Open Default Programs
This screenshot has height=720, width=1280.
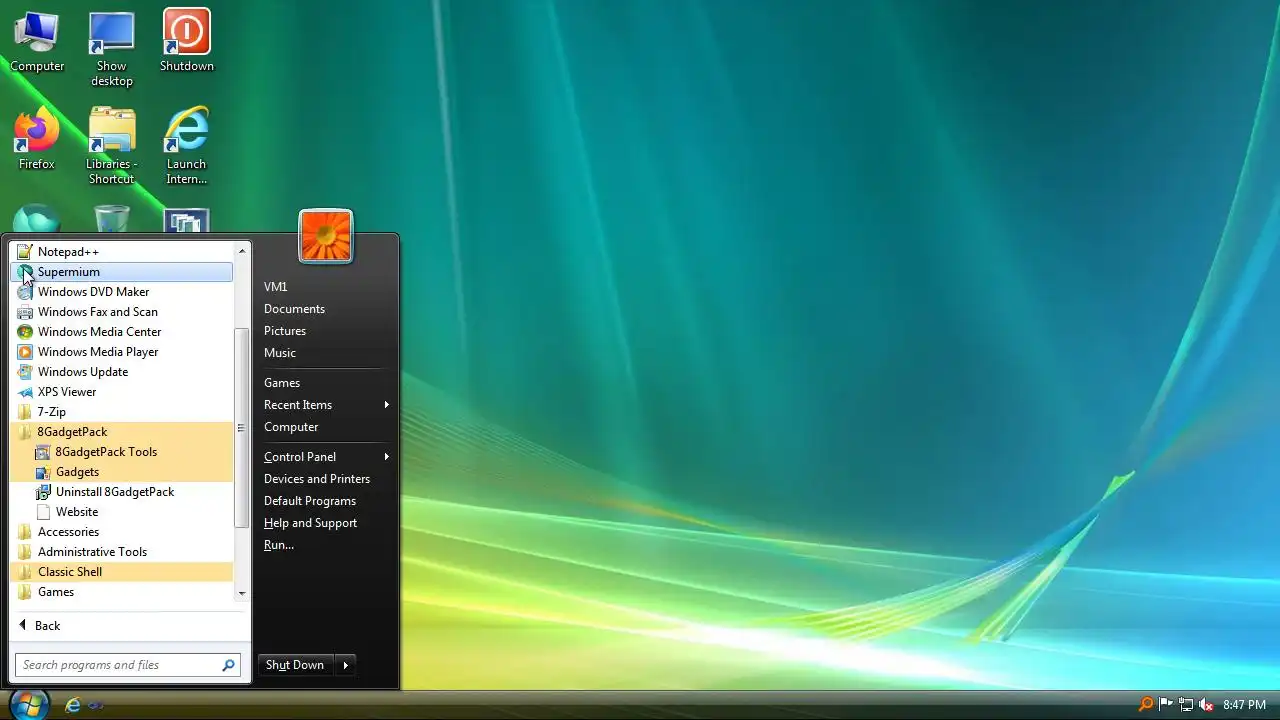325,501
